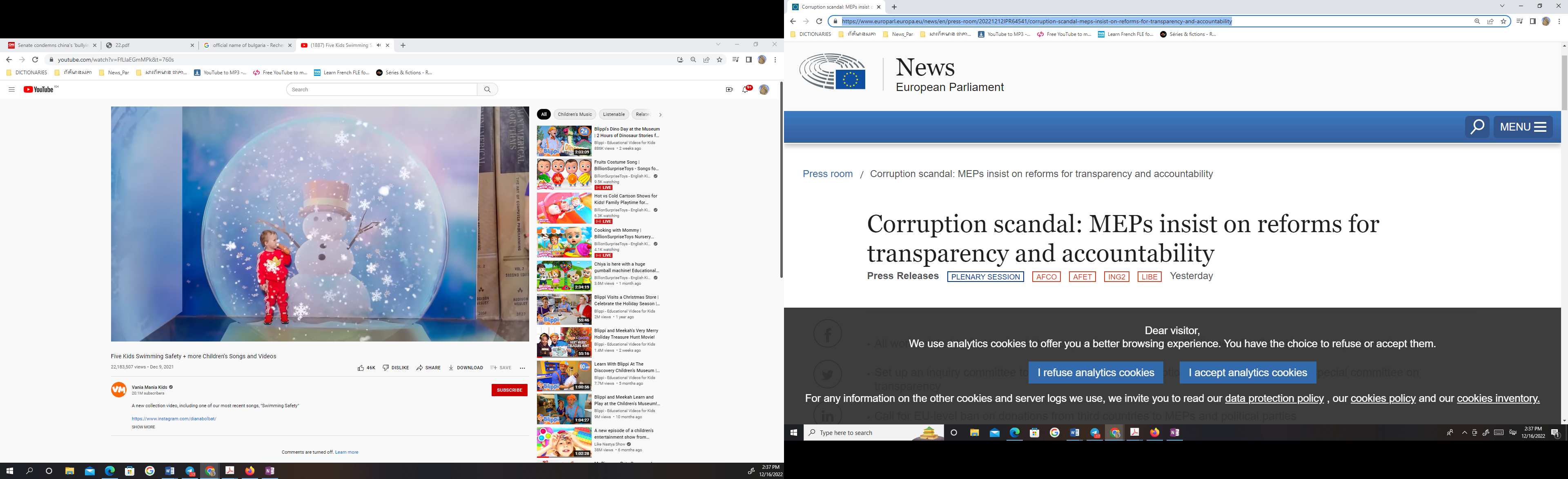The image size is (1568, 479).
Task: Click SHARE under the YouTube video
Action: (x=428, y=368)
